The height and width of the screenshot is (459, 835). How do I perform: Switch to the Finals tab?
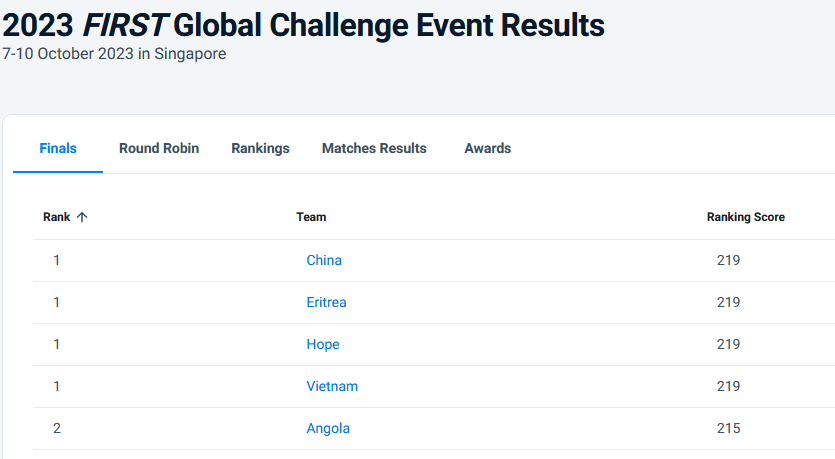pyautogui.click(x=58, y=148)
